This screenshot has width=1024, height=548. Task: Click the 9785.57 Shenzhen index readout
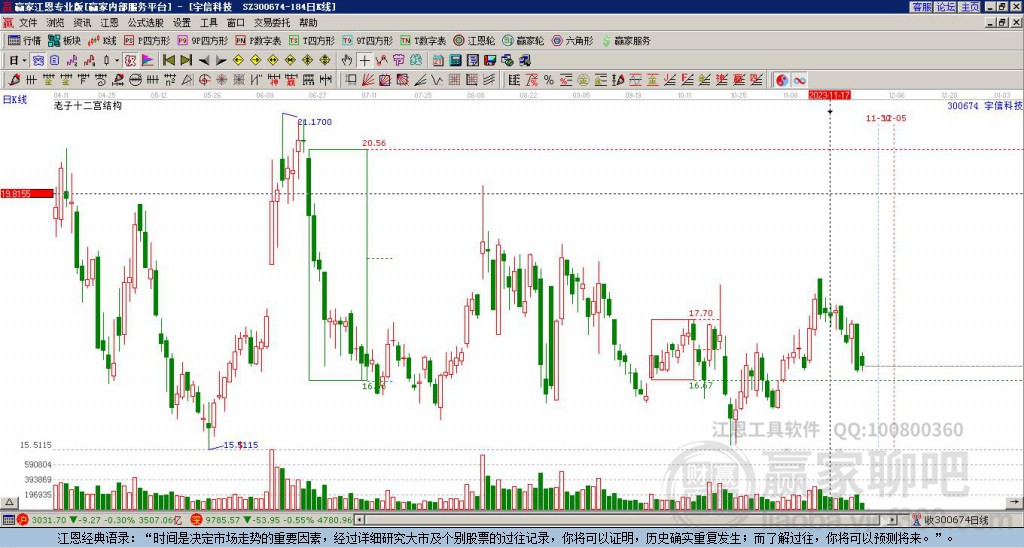click(x=222, y=520)
